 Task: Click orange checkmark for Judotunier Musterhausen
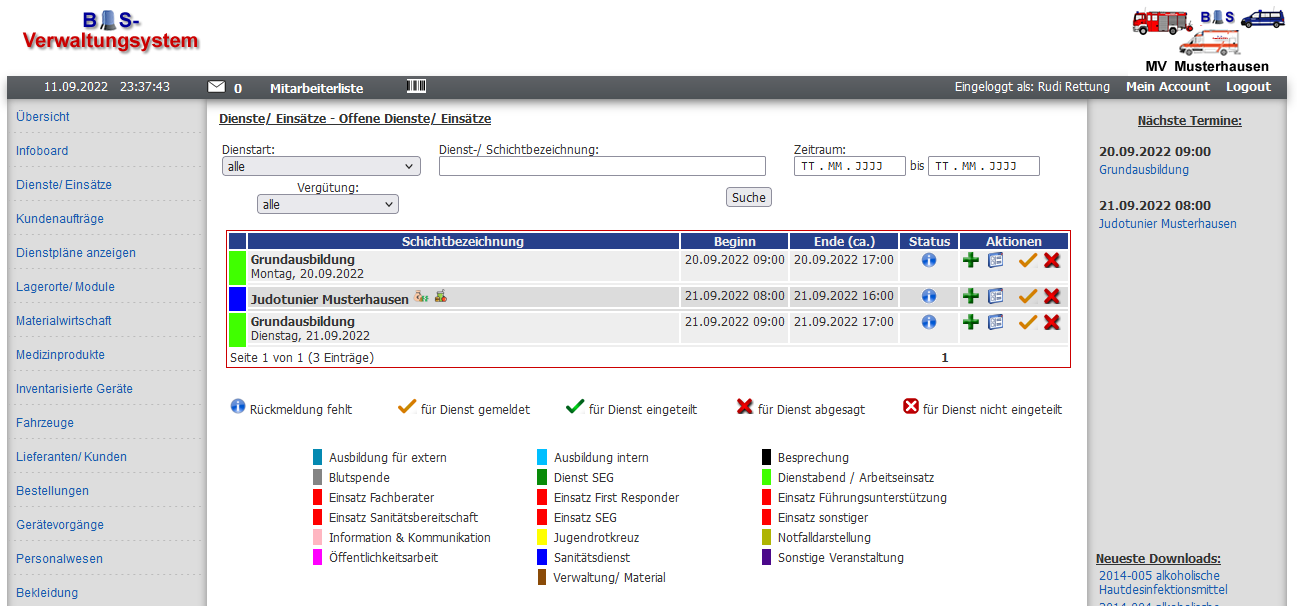(x=1027, y=296)
